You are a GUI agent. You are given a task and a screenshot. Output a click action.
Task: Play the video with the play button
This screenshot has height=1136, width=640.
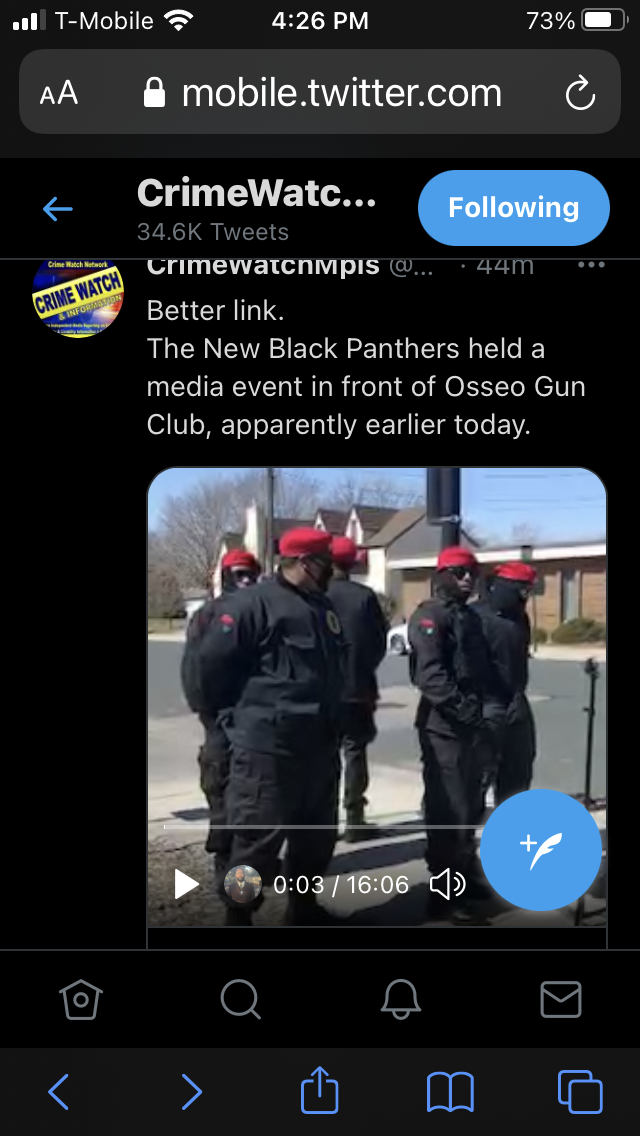point(187,885)
